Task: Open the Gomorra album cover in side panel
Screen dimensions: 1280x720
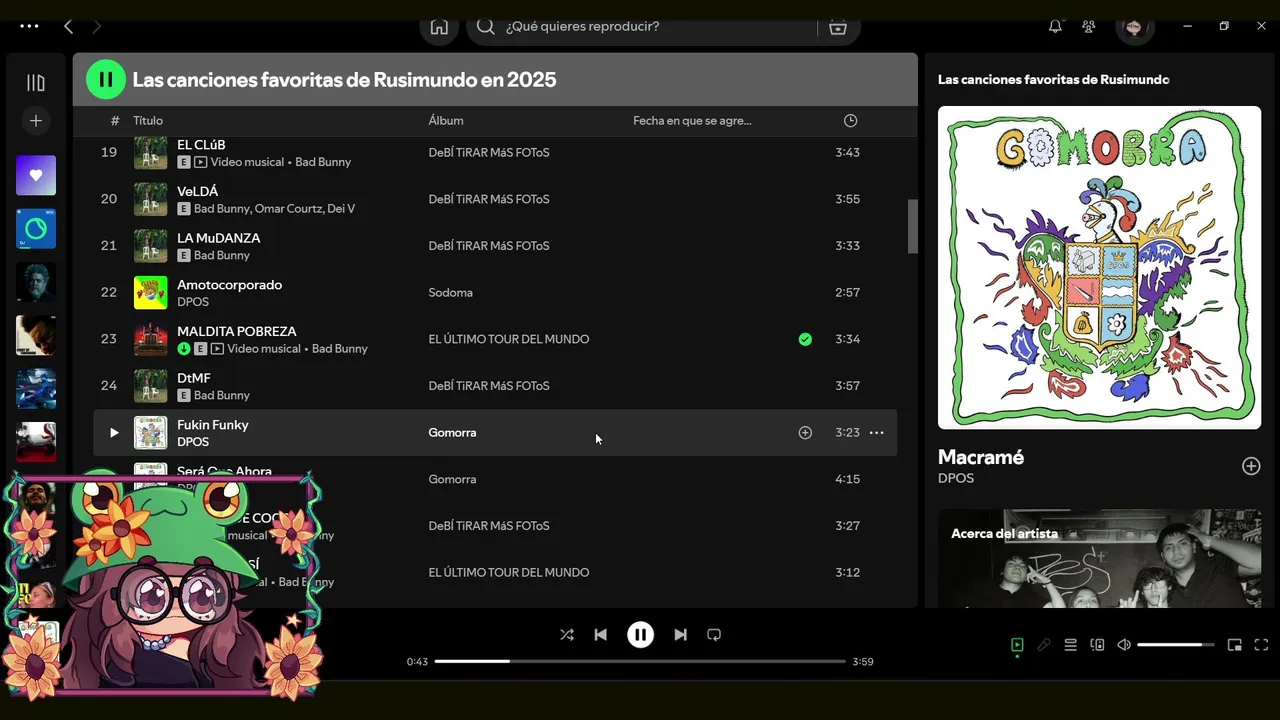Action: [1099, 268]
